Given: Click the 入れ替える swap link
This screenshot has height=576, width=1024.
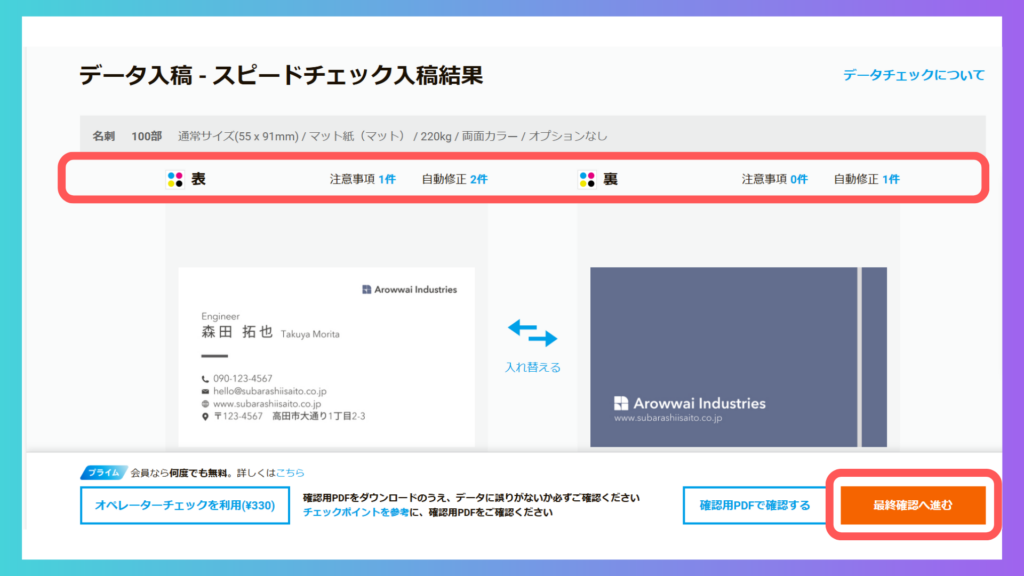Looking at the screenshot, I should (532, 367).
